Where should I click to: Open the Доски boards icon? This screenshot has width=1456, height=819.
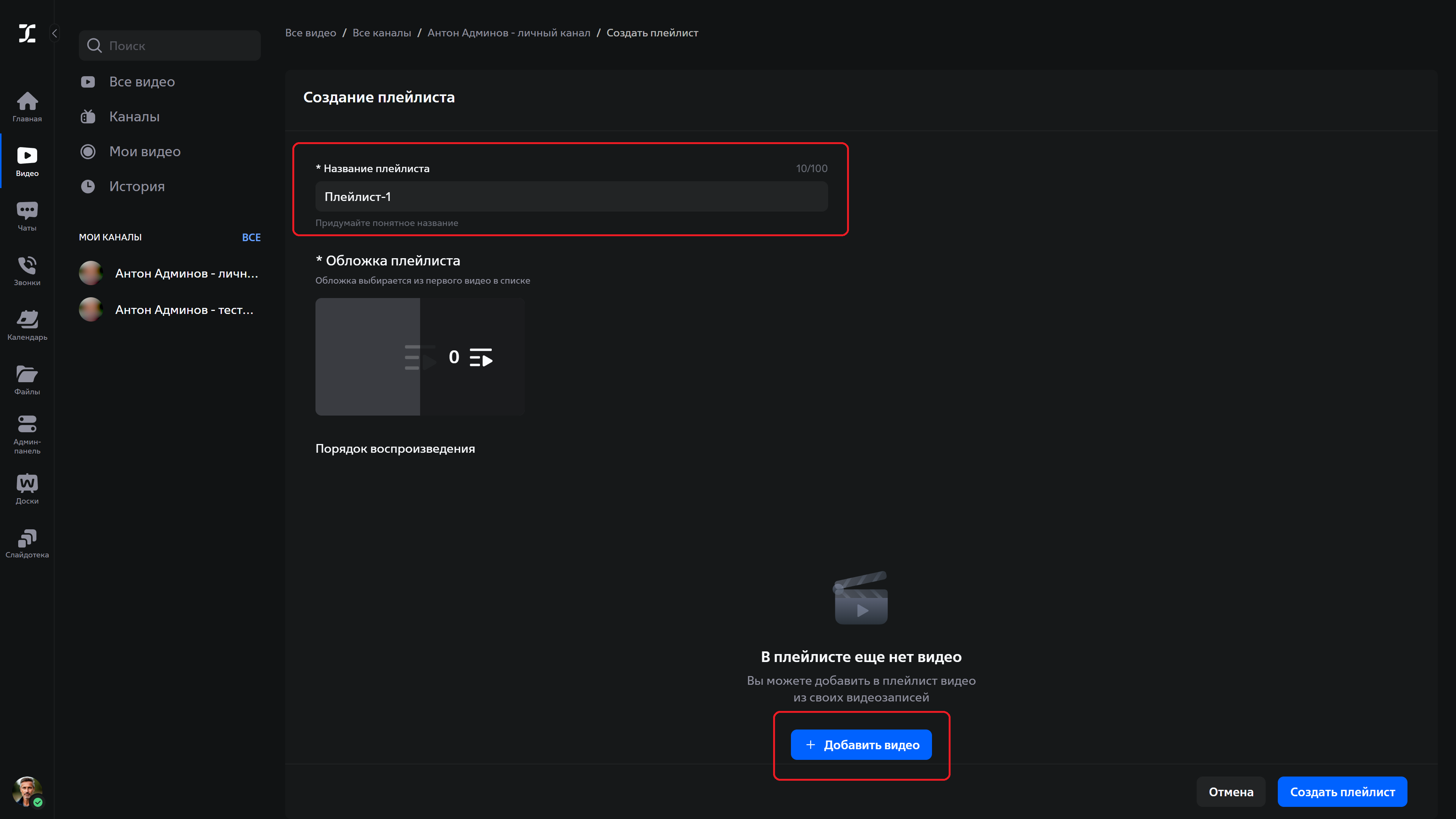27,489
